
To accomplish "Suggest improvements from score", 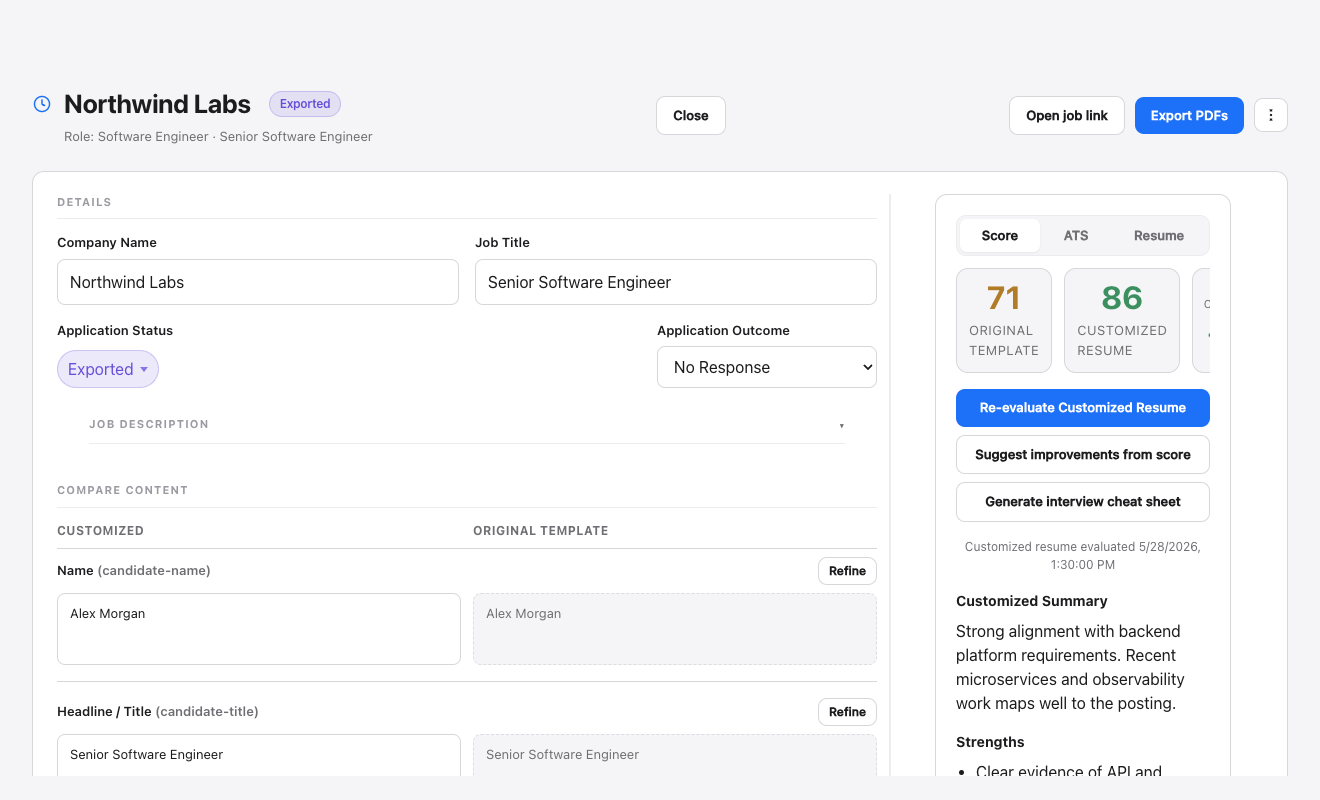I will tap(1083, 454).
